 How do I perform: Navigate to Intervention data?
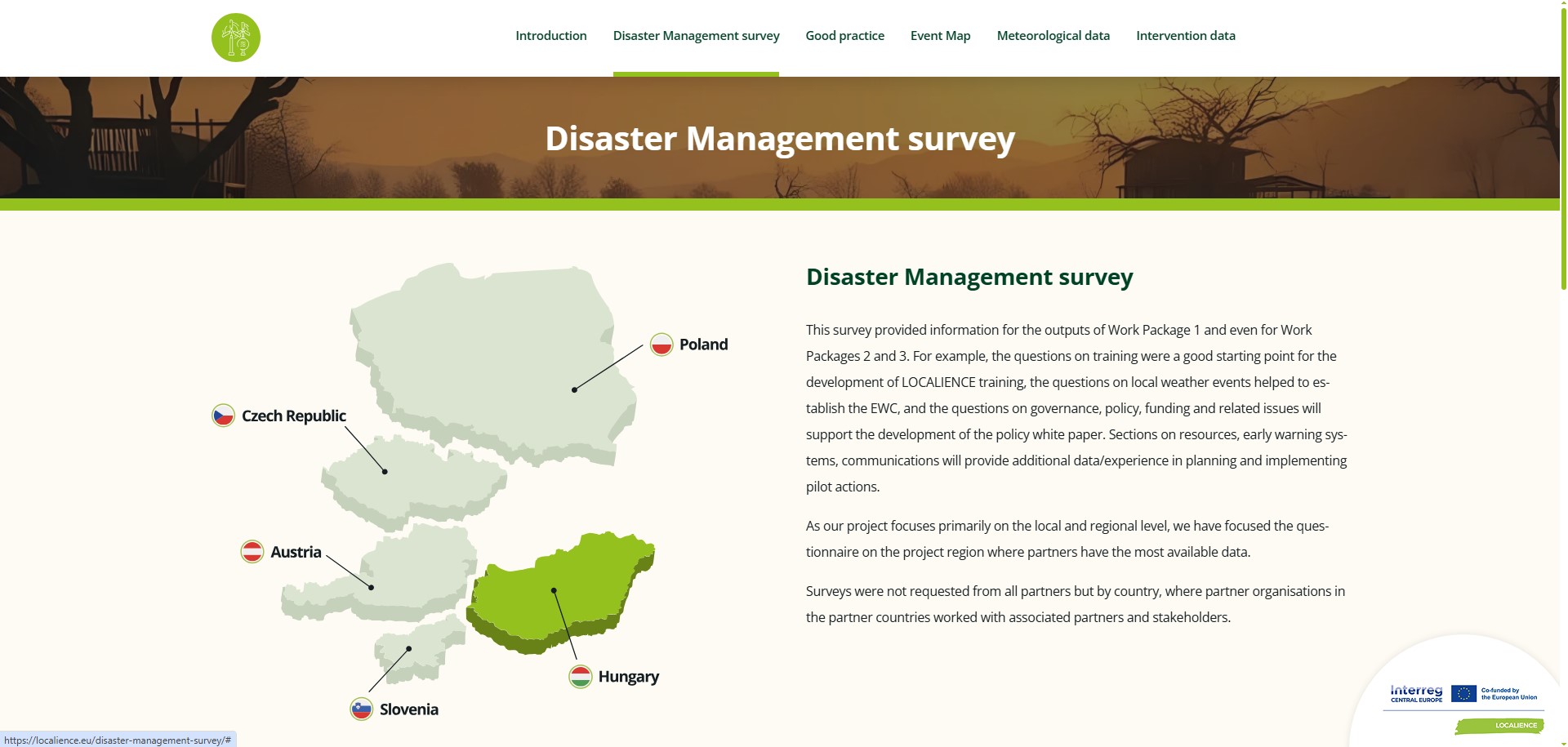click(1186, 36)
